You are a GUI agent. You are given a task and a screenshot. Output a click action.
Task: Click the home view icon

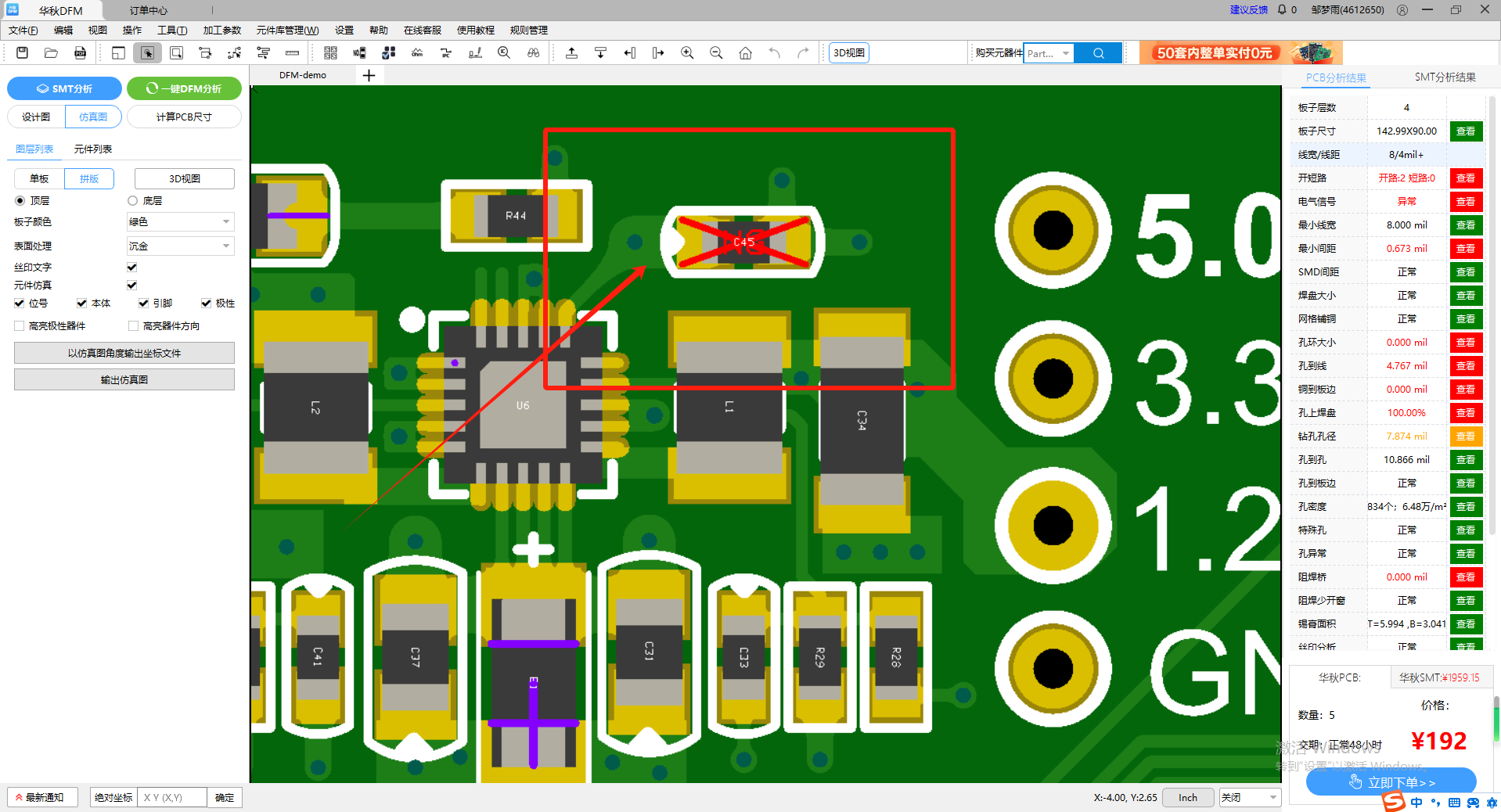pyautogui.click(x=745, y=52)
